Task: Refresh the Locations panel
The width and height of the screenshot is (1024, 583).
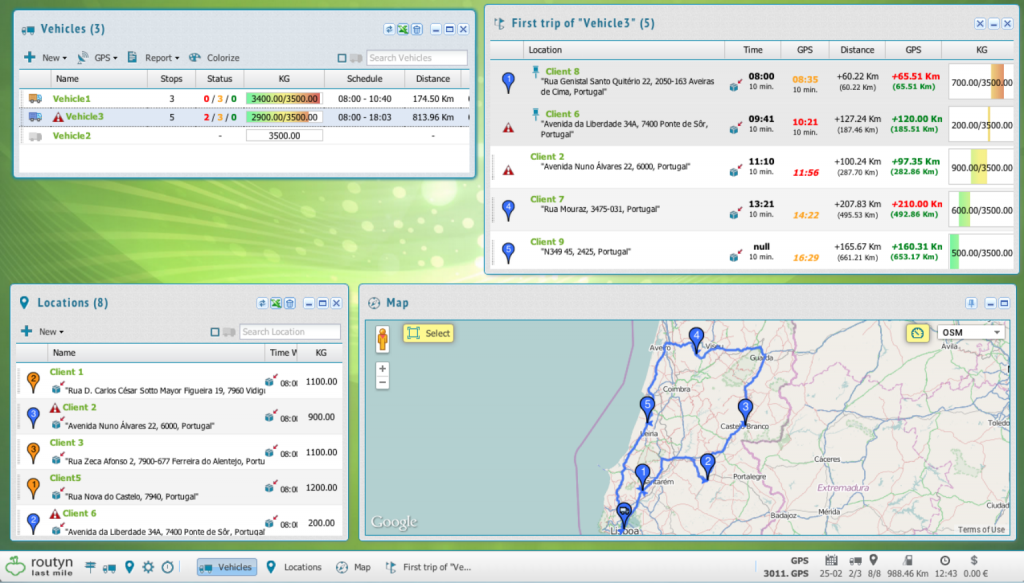Action: point(262,303)
